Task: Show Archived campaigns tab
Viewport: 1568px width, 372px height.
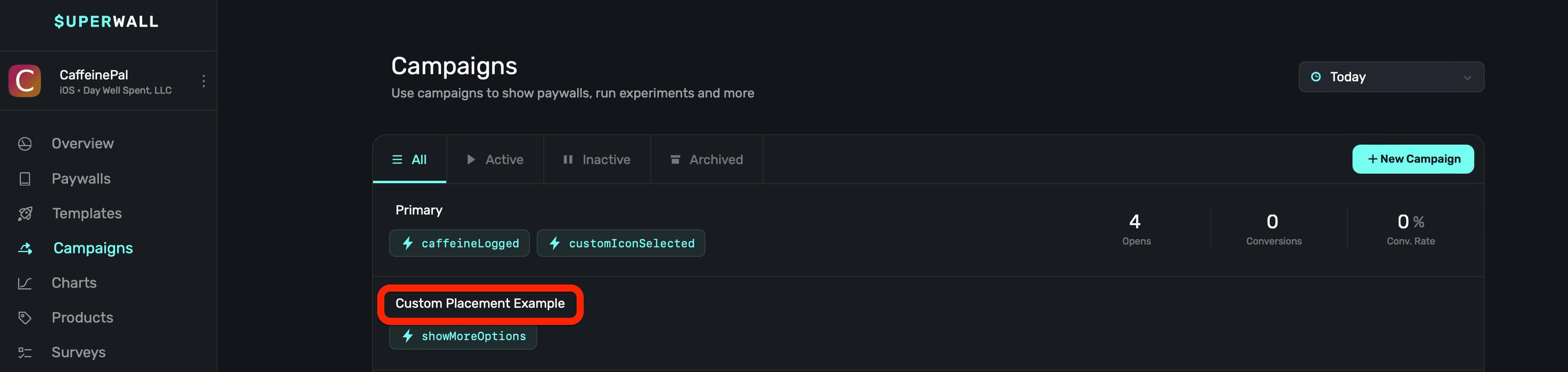Action: [x=706, y=159]
